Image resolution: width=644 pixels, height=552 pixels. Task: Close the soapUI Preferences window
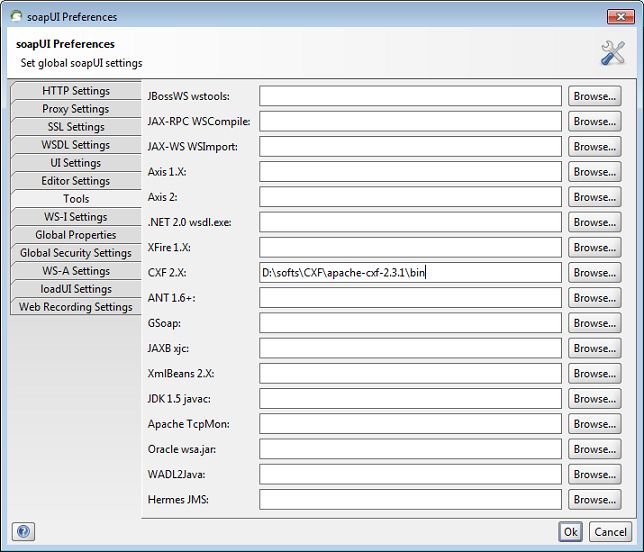click(621, 17)
